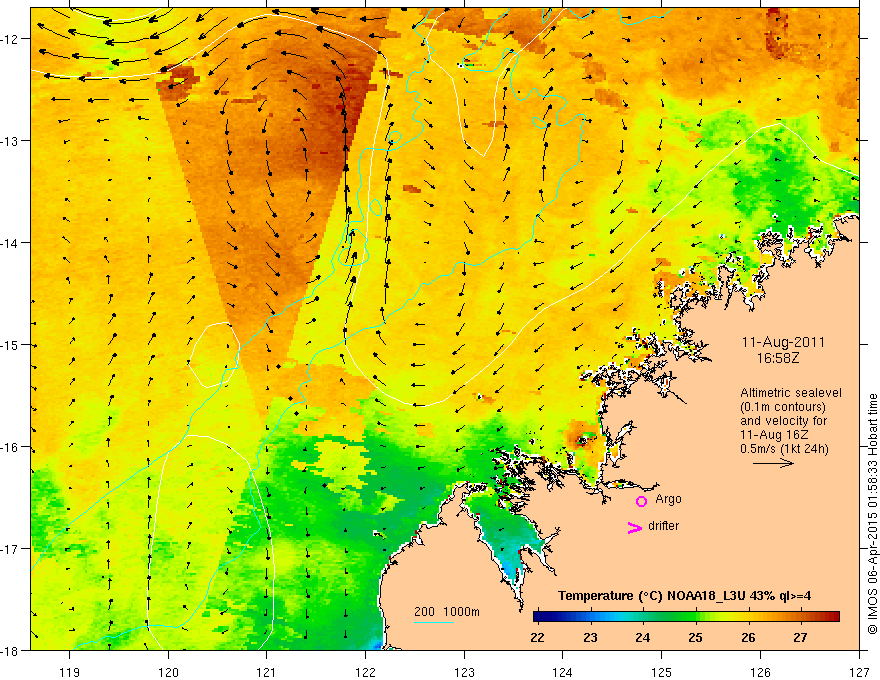Viewport: 880px width, 680px height.
Task: Click the longitude axis label '121'
Action: pos(267,673)
